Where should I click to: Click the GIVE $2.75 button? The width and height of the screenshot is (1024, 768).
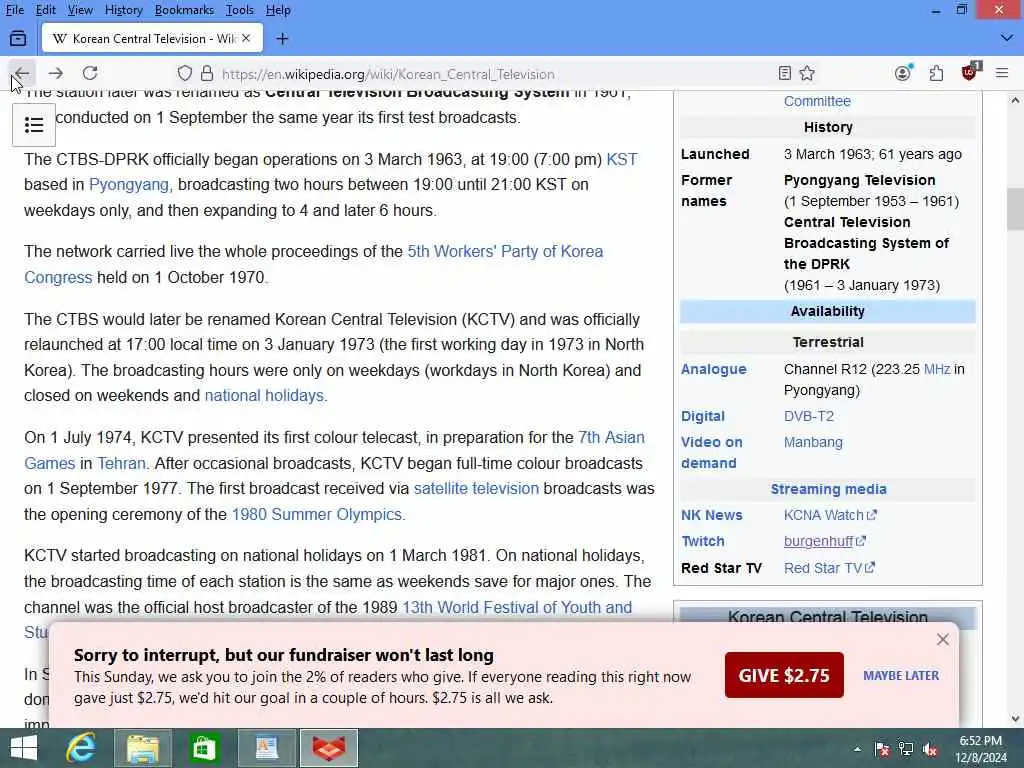click(784, 675)
